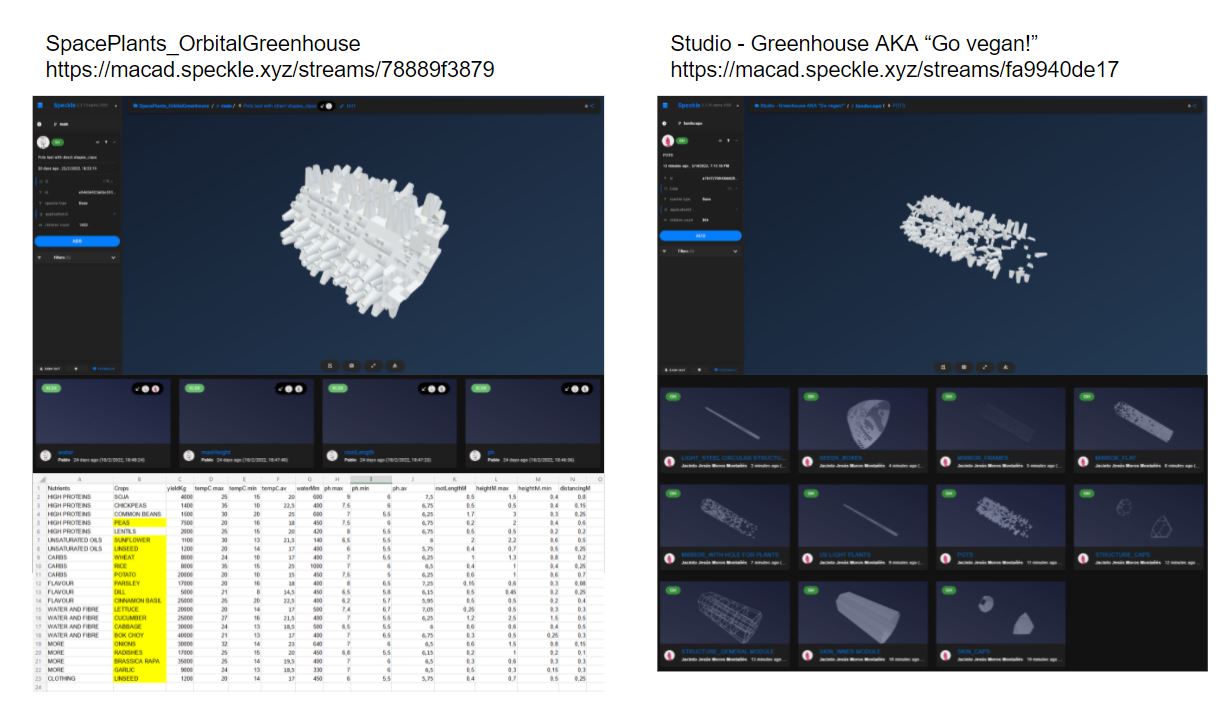Select the SUNFLOWER cell in the spreadsheet
Image resolution: width=1230 pixels, height=703 pixels.
point(130,539)
